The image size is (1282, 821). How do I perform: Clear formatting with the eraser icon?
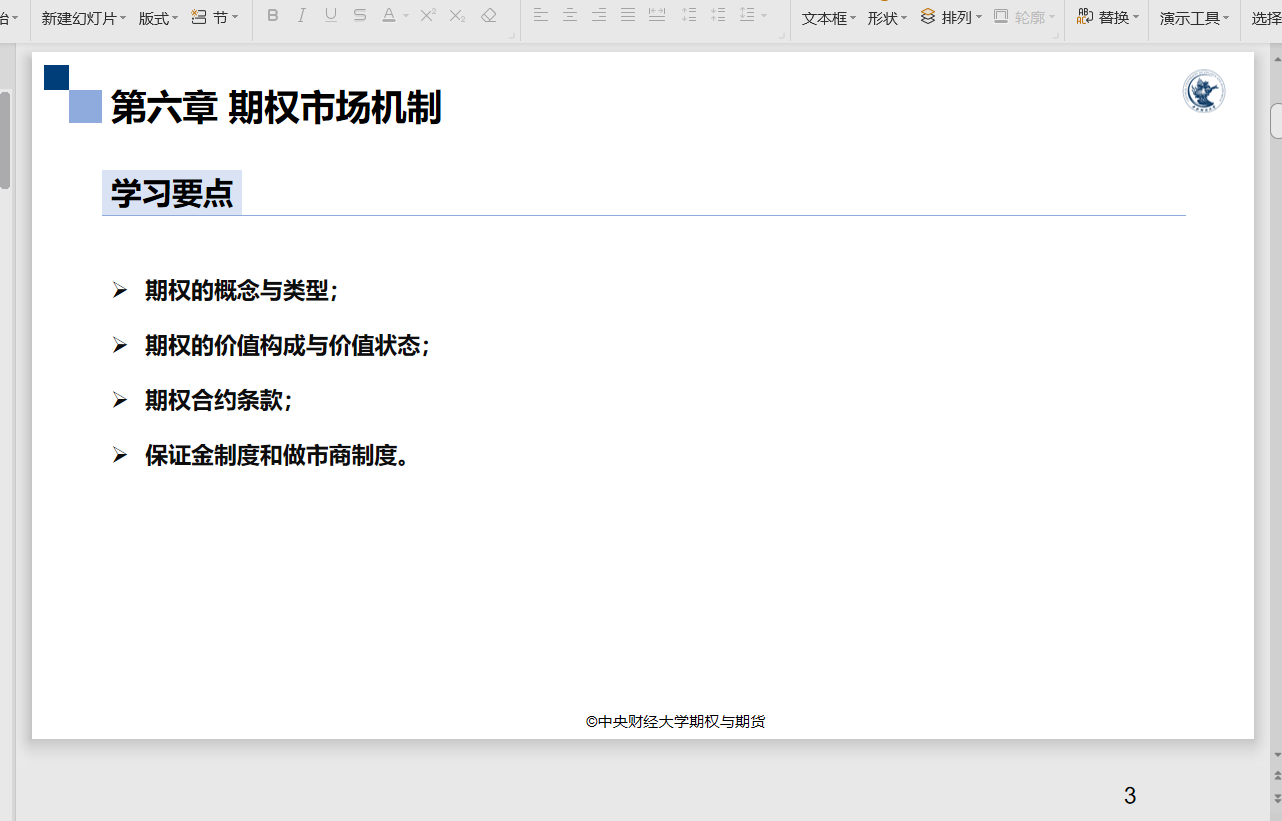[x=489, y=16]
